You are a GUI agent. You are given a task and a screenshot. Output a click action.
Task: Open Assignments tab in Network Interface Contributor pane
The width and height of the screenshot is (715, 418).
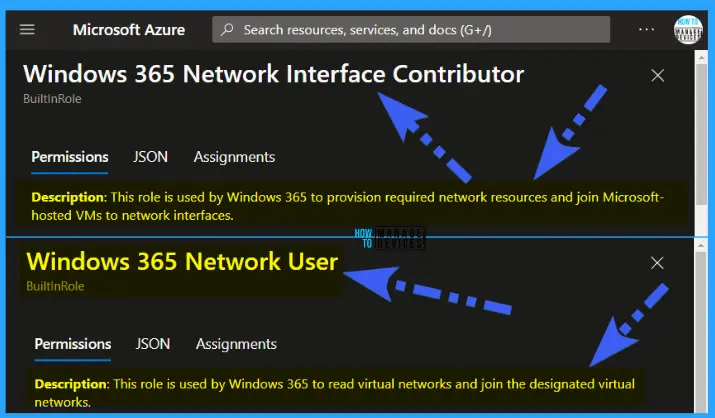coord(234,157)
